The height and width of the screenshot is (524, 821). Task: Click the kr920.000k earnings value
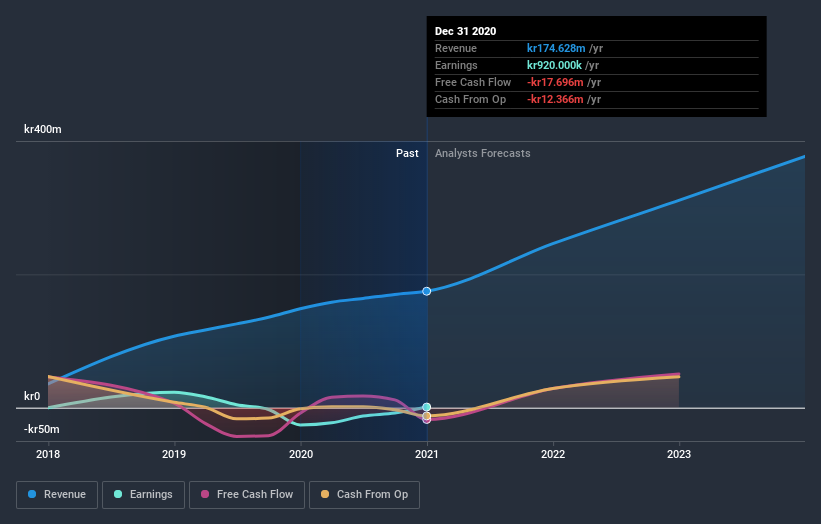pos(554,65)
